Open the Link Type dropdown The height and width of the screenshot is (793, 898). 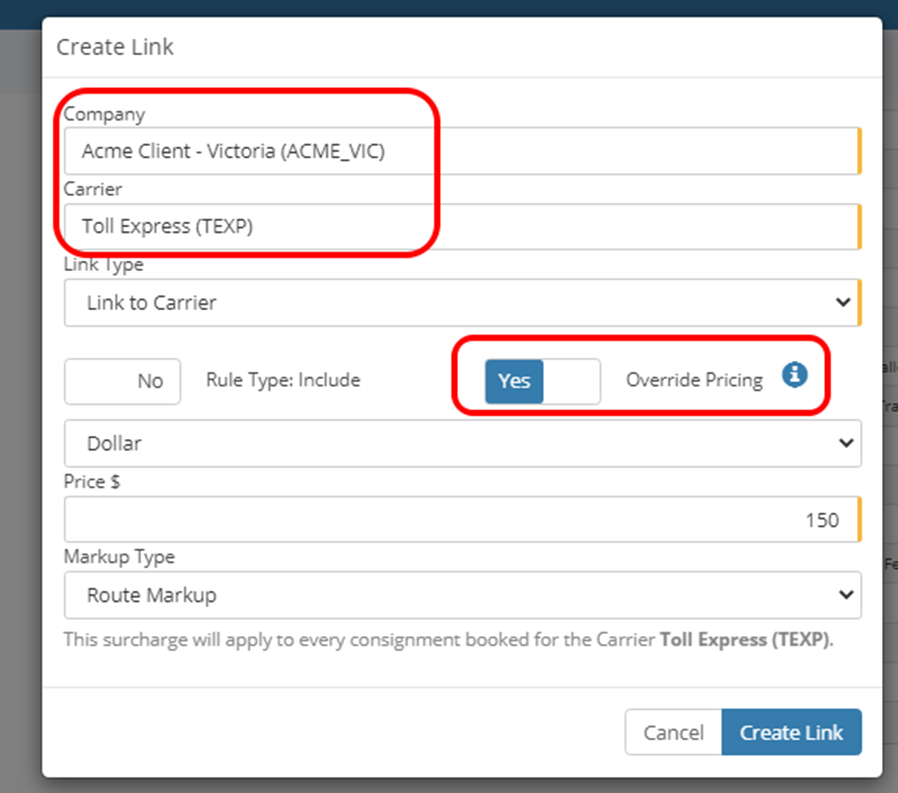pos(463,303)
